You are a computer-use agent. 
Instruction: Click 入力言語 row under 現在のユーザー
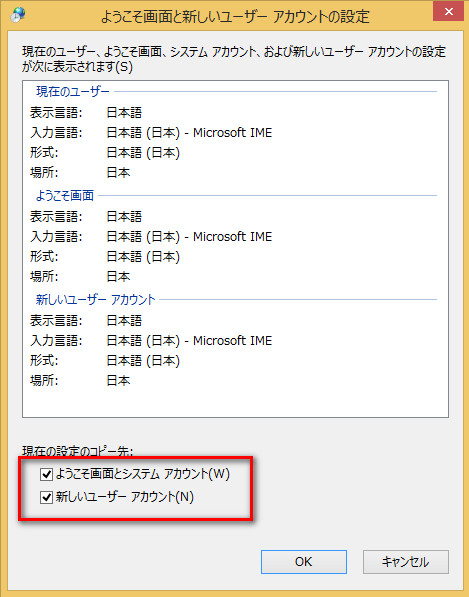point(151,133)
